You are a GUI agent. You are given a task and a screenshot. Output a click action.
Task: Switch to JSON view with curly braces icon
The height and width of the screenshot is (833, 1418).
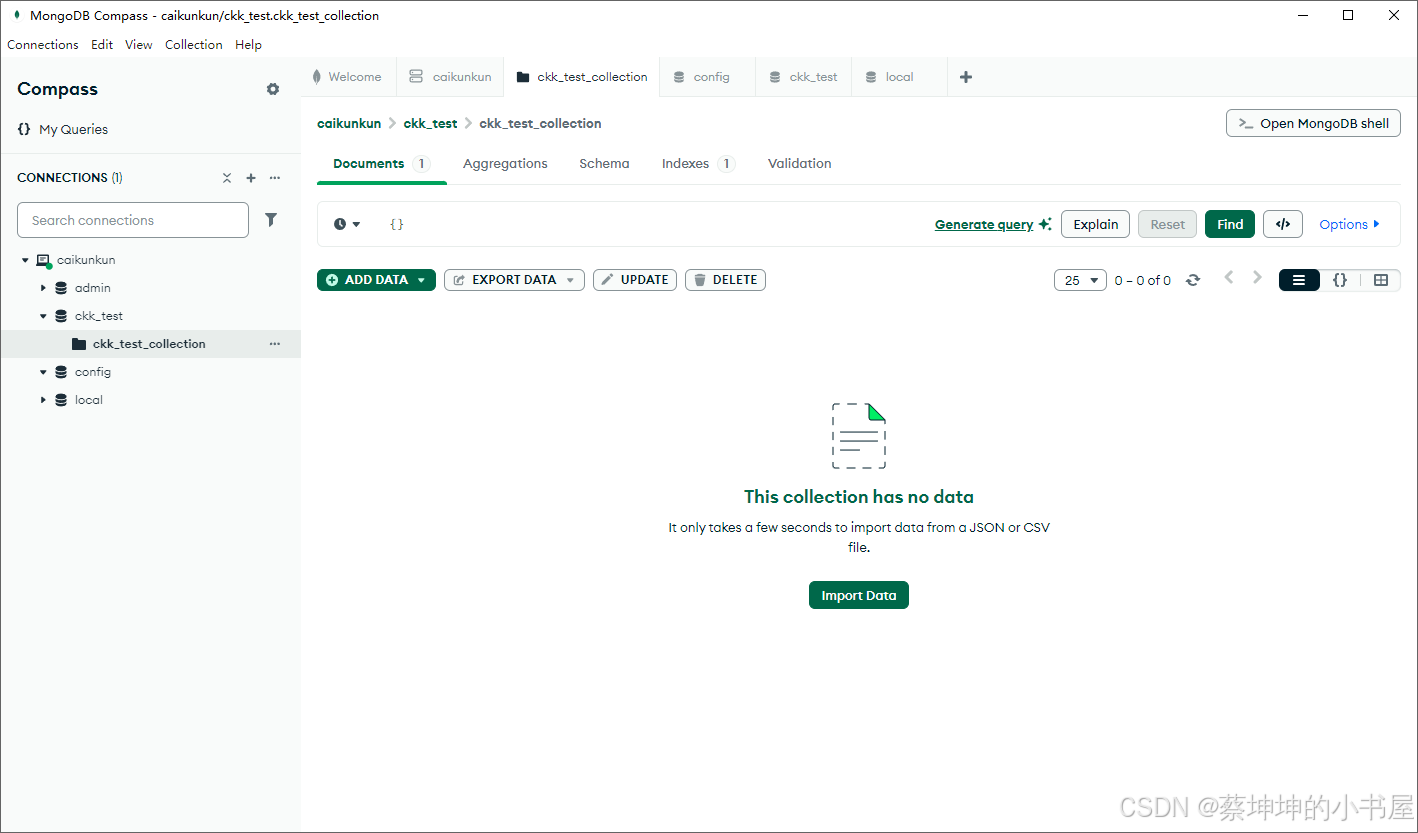[x=1340, y=280]
